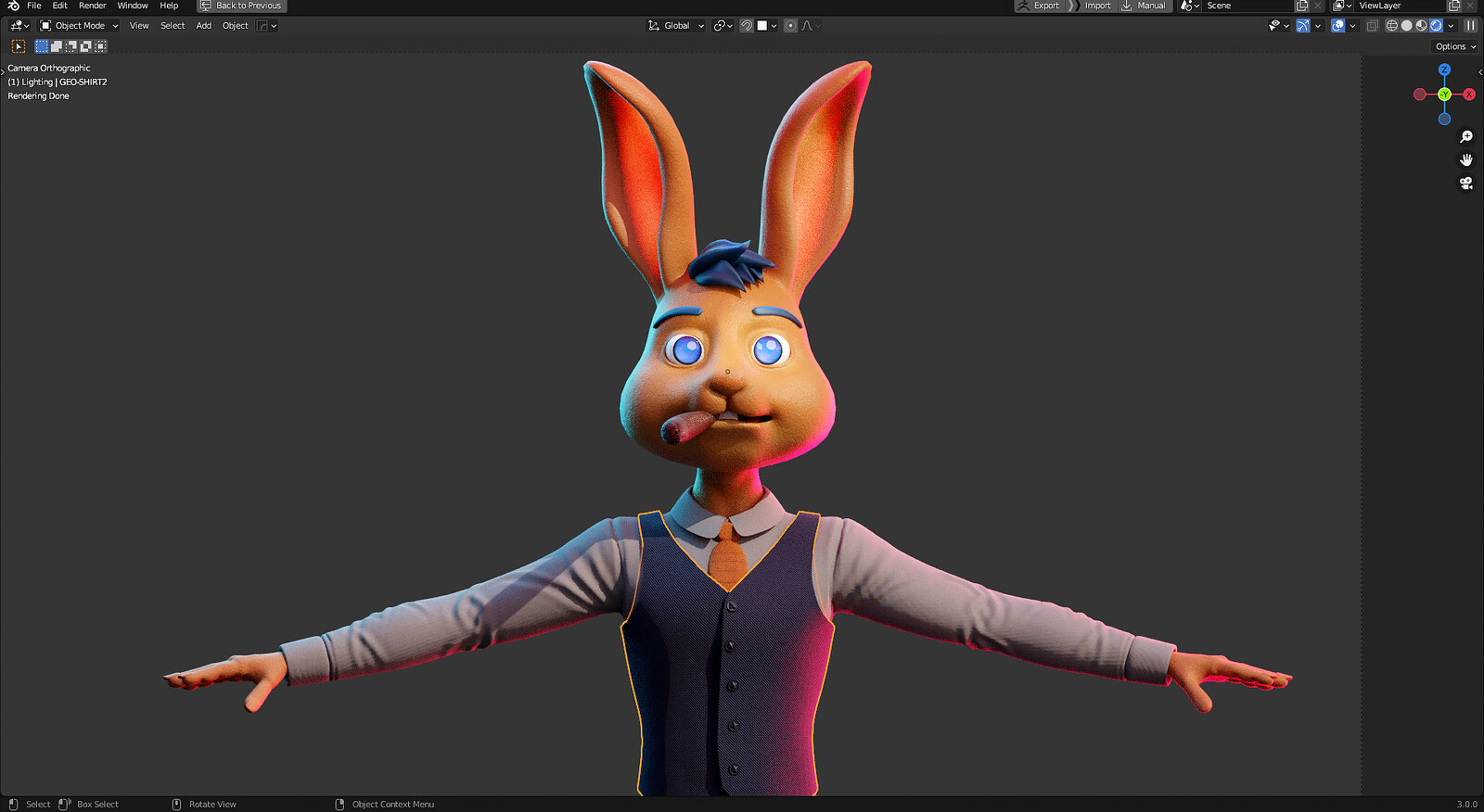The height and width of the screenshot is (812, 1484).
Task: Click the Camera Orthographic view label
Action: tap(49, 69)
